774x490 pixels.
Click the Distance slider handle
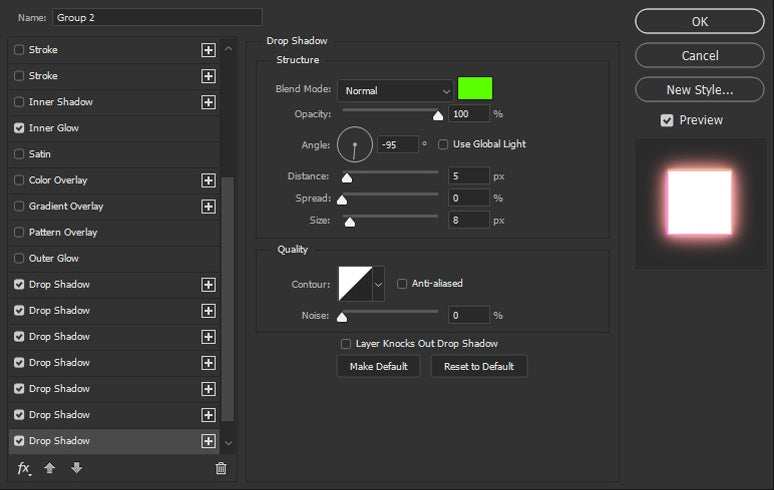click(x=347, y=178)
